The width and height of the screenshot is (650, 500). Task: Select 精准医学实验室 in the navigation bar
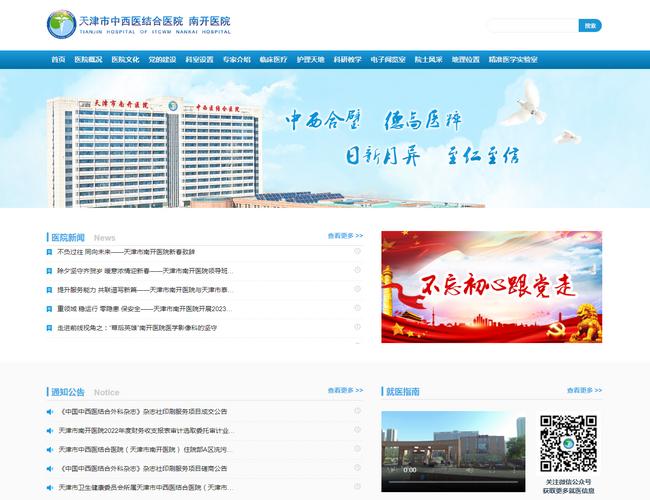tap(513, 60)
